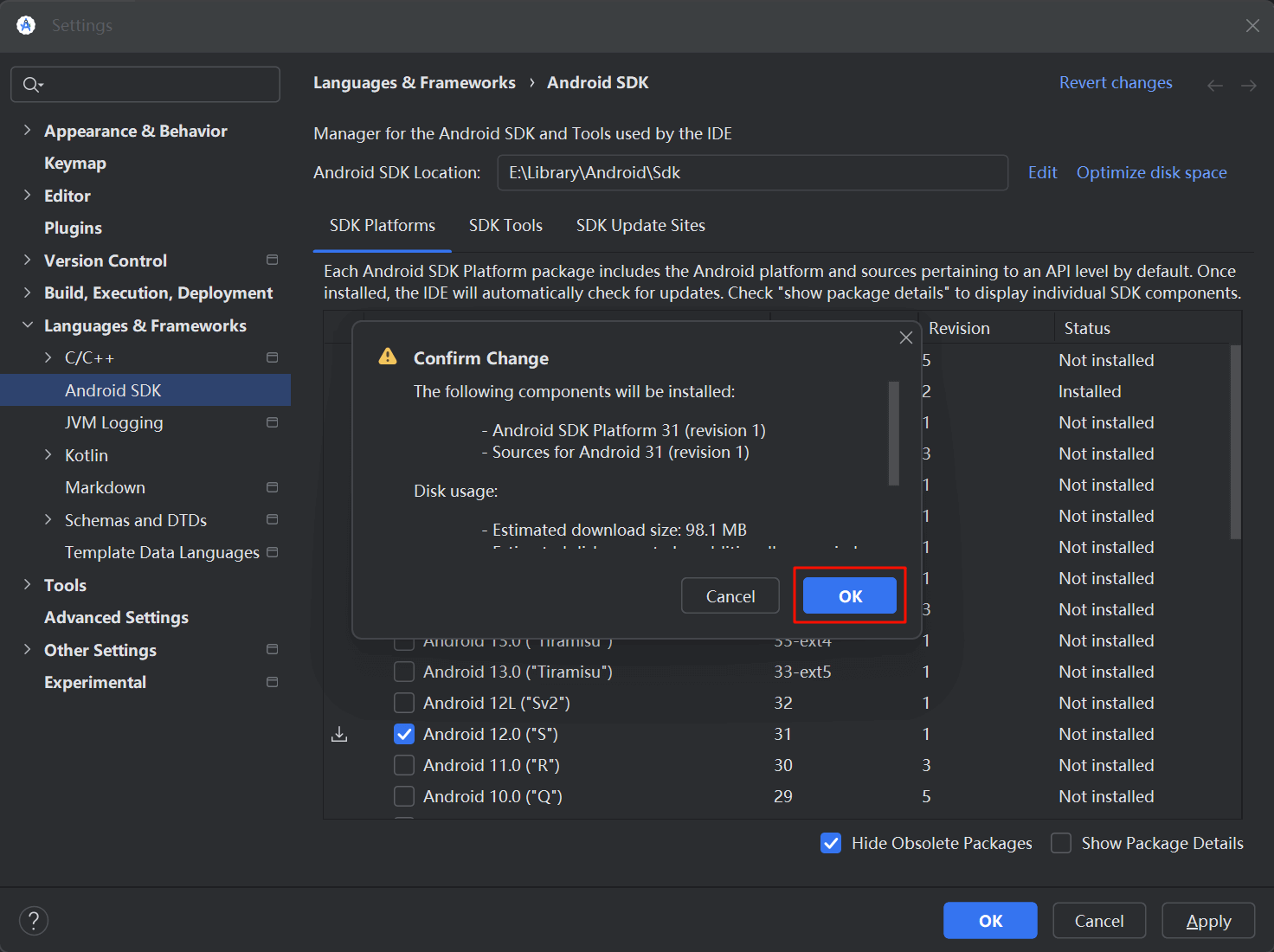Open the Plugins settings page
This screenshot has height=952, width=1274.
73,228
